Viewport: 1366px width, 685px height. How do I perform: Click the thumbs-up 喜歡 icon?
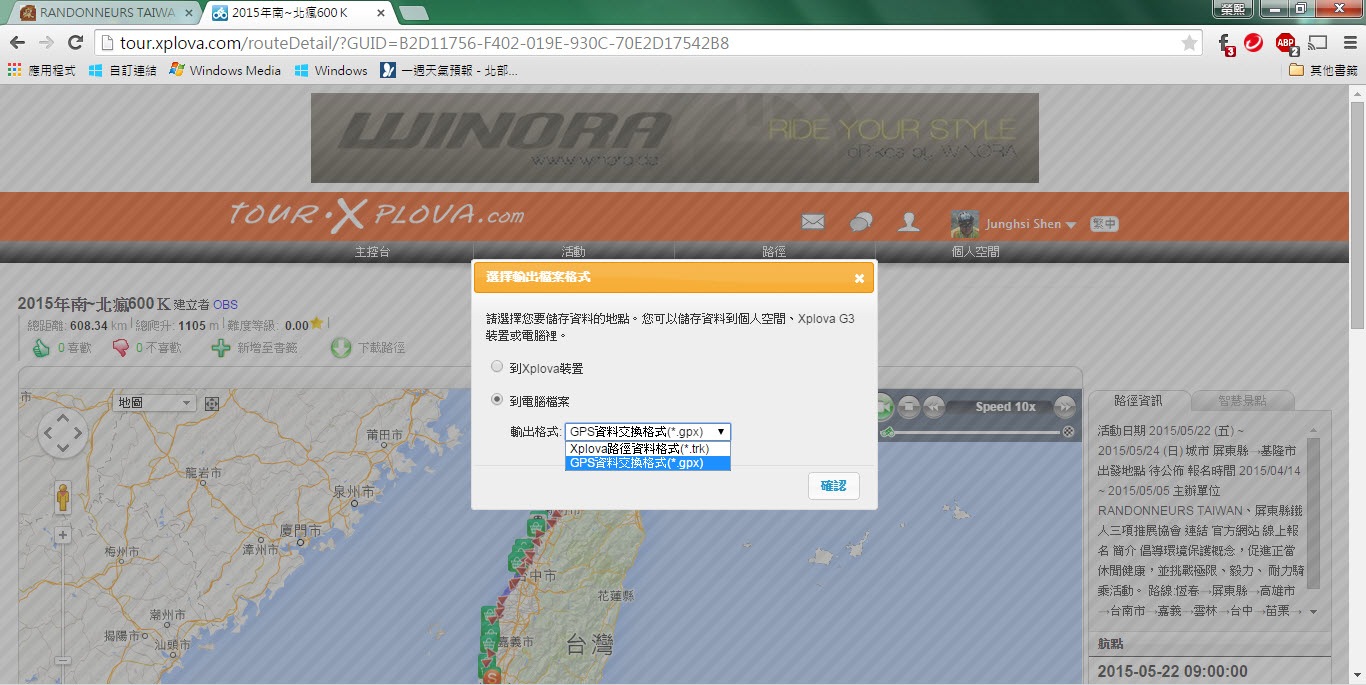tap(41, 348)
